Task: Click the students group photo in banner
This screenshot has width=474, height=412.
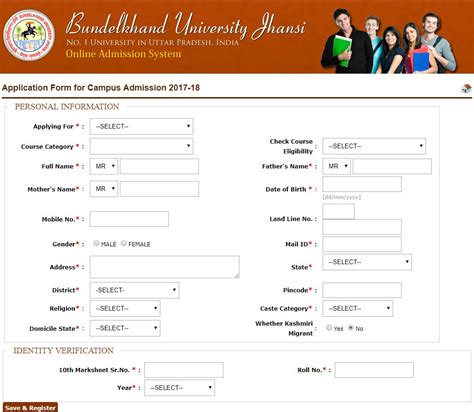Action: tap(389, 41)
